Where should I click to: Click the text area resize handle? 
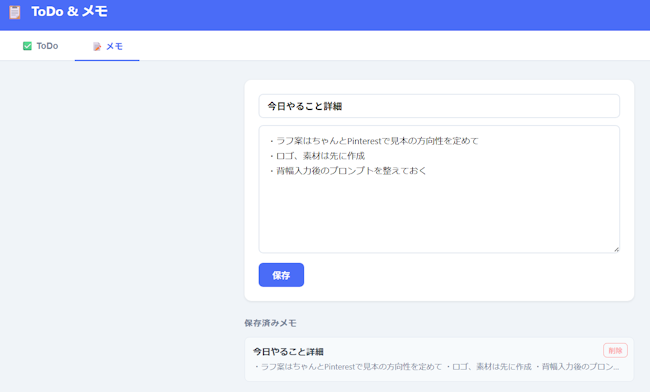(616, 249)
